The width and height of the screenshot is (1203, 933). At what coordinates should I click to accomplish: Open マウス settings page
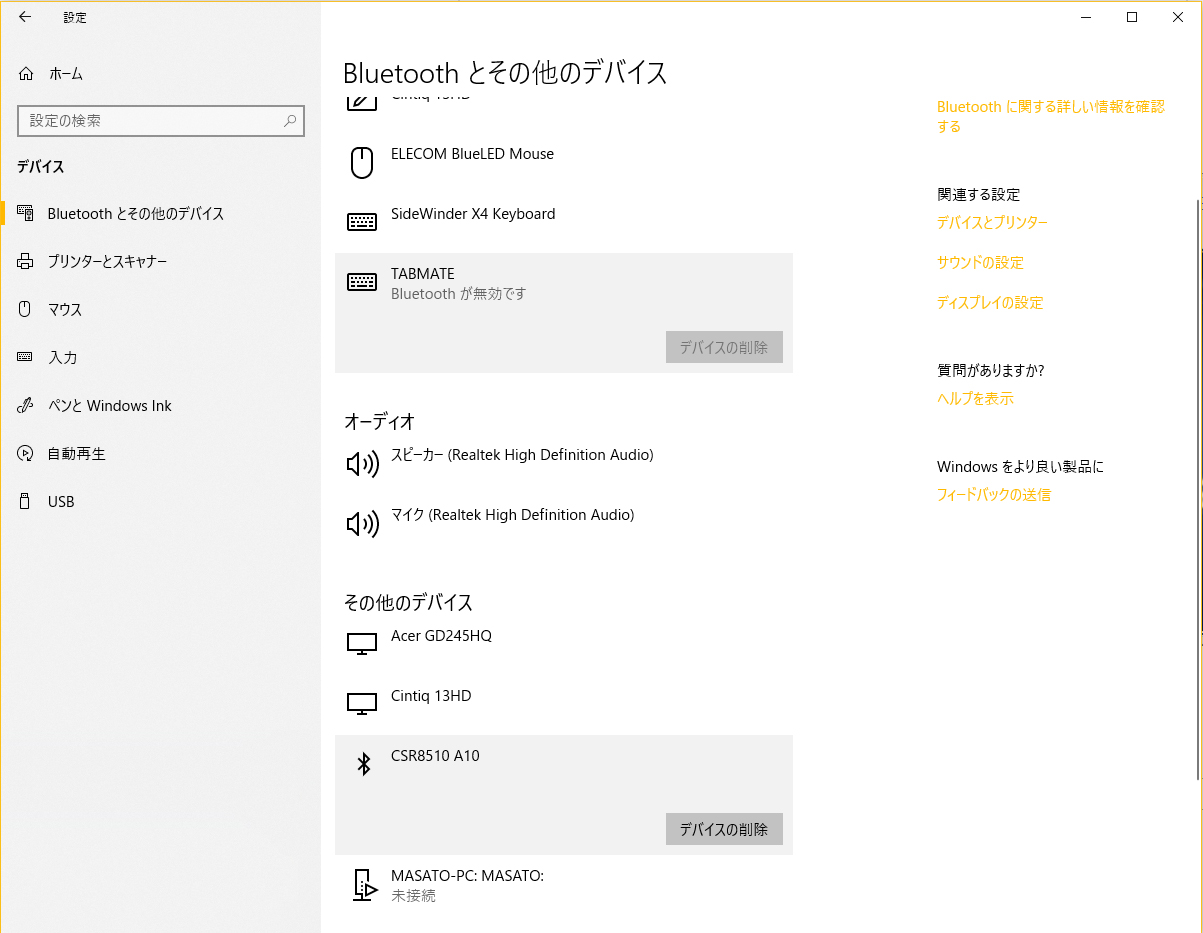pyautogui.click(x=65, y=310)
